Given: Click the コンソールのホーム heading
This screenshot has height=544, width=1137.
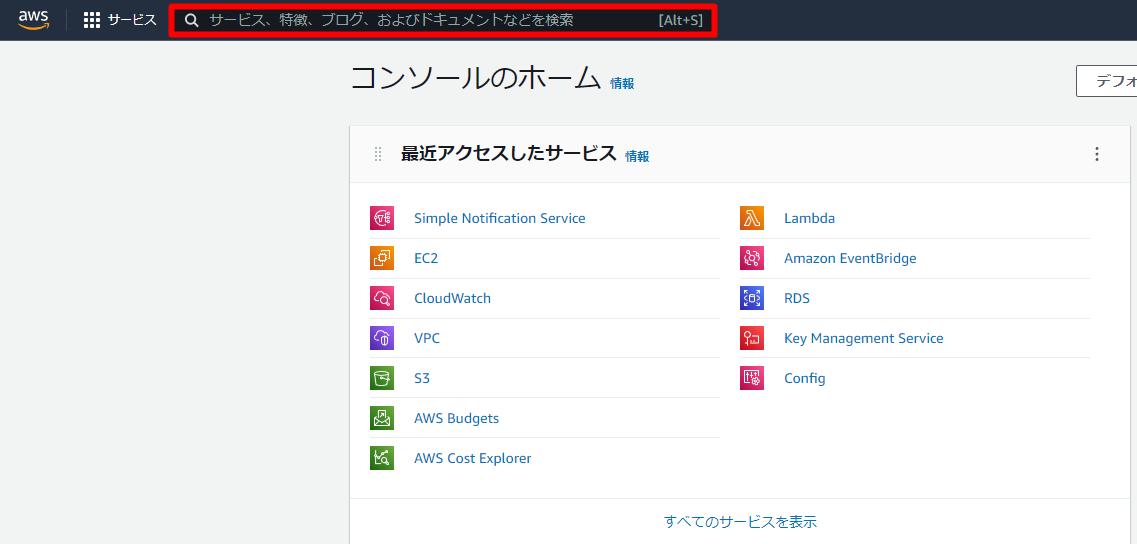Looking at the screenshot, I should 476,78.
